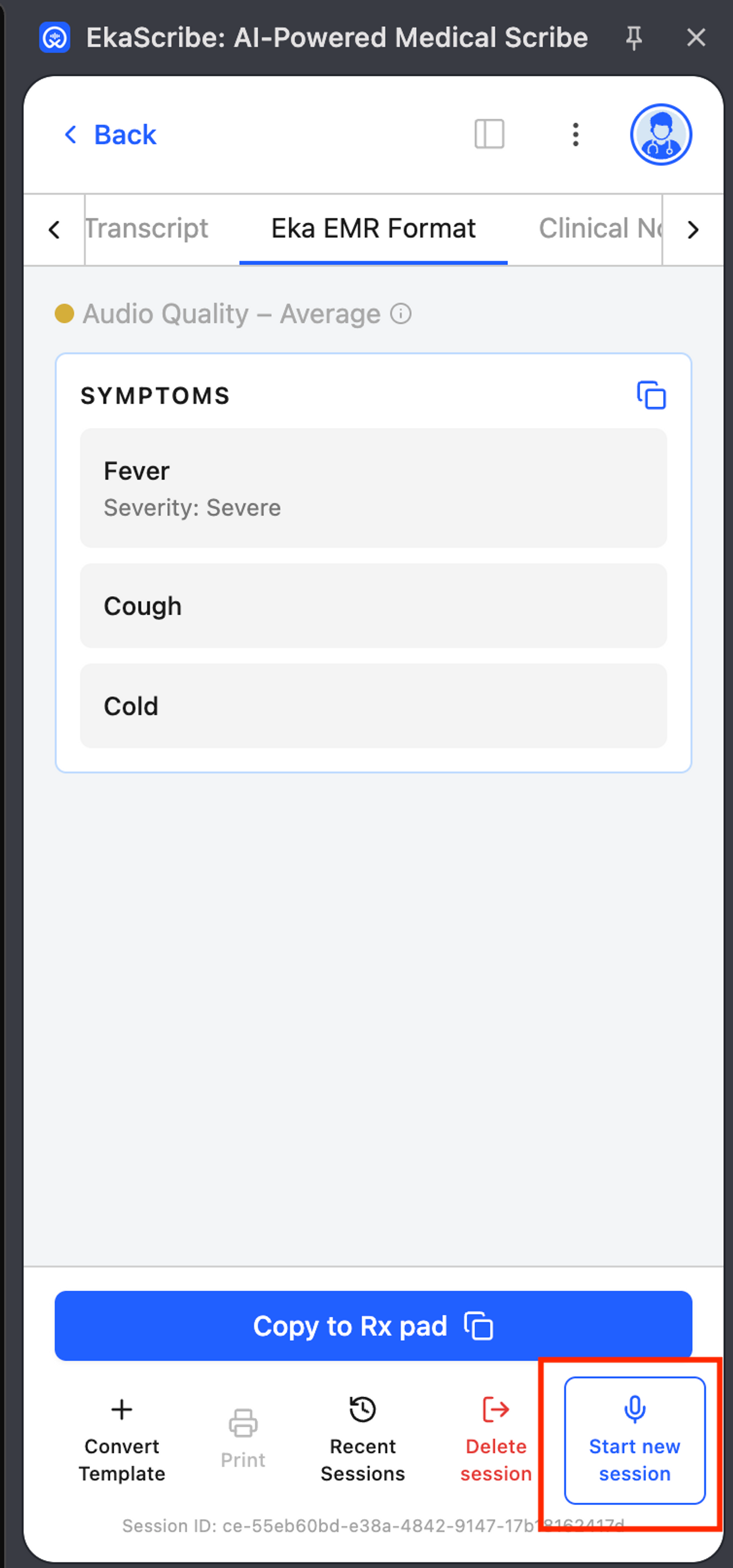
Task: Open the doctor profile avatar
Action: click(x=661, y=134)
